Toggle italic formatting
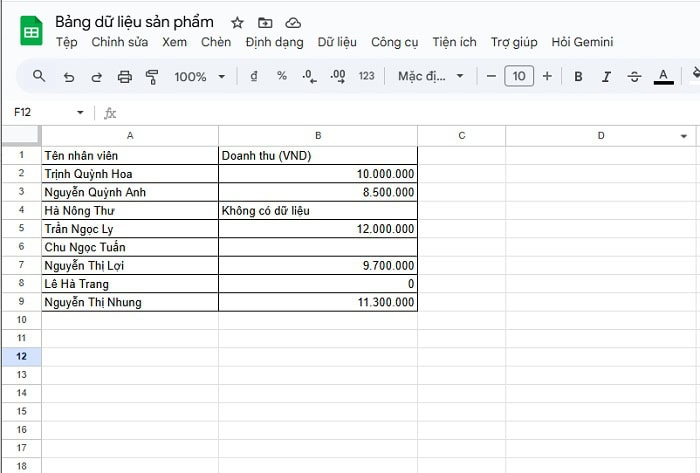This screenshot has height=473, width=700. click(x=606, y=77)
